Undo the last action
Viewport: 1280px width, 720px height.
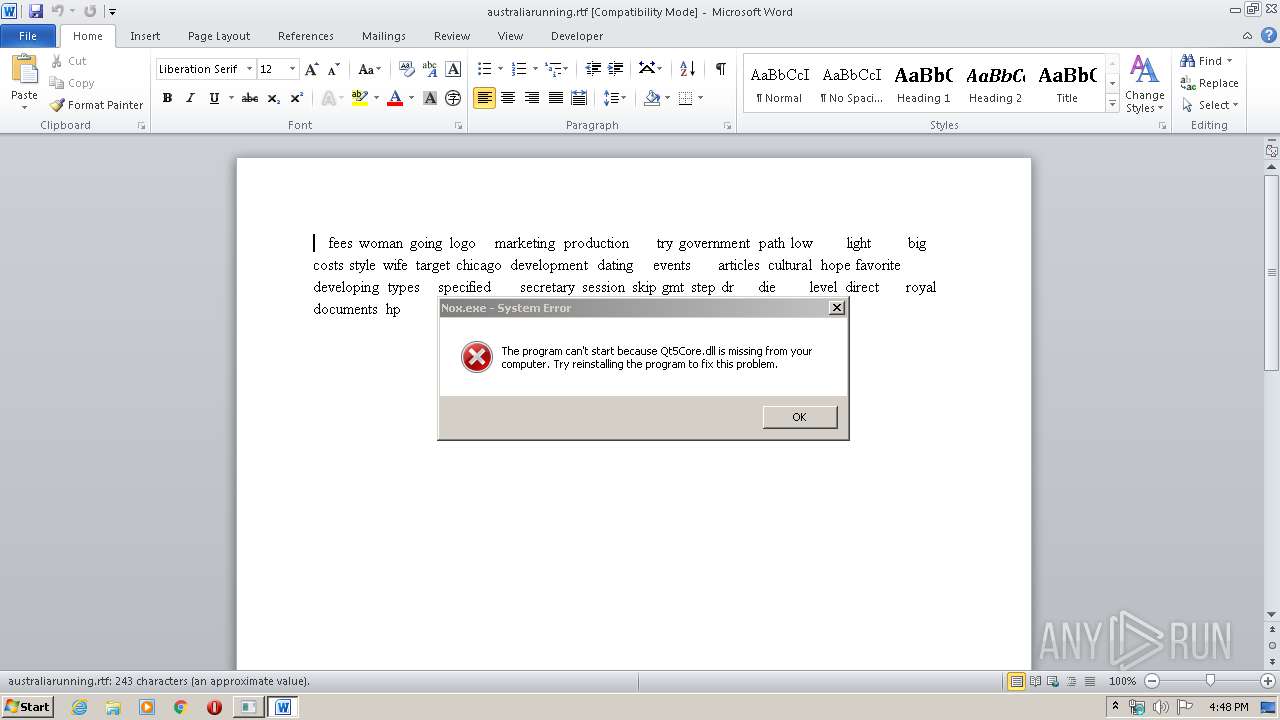pos(57,11)
